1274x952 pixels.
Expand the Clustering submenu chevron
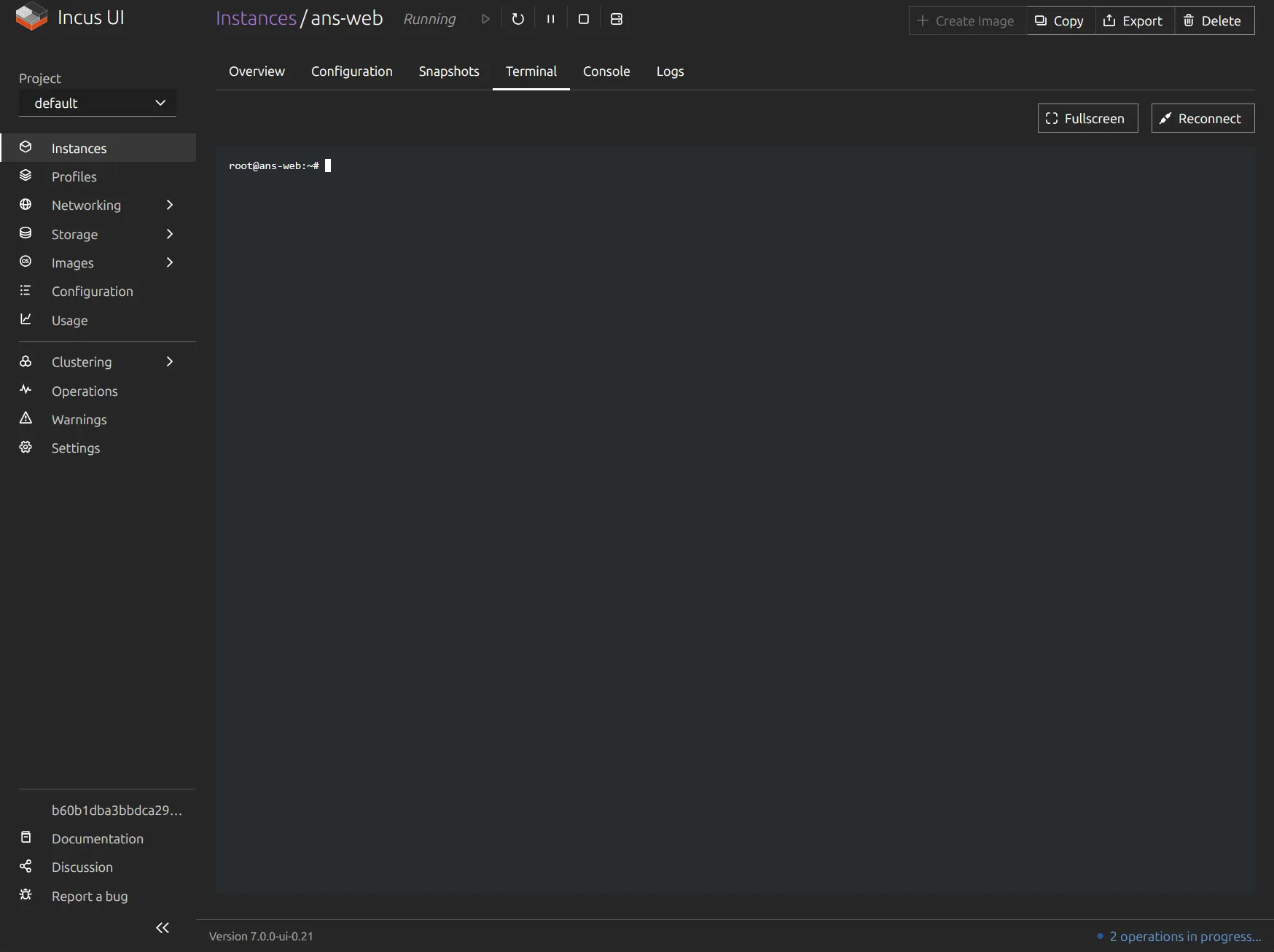coord(170,362)
